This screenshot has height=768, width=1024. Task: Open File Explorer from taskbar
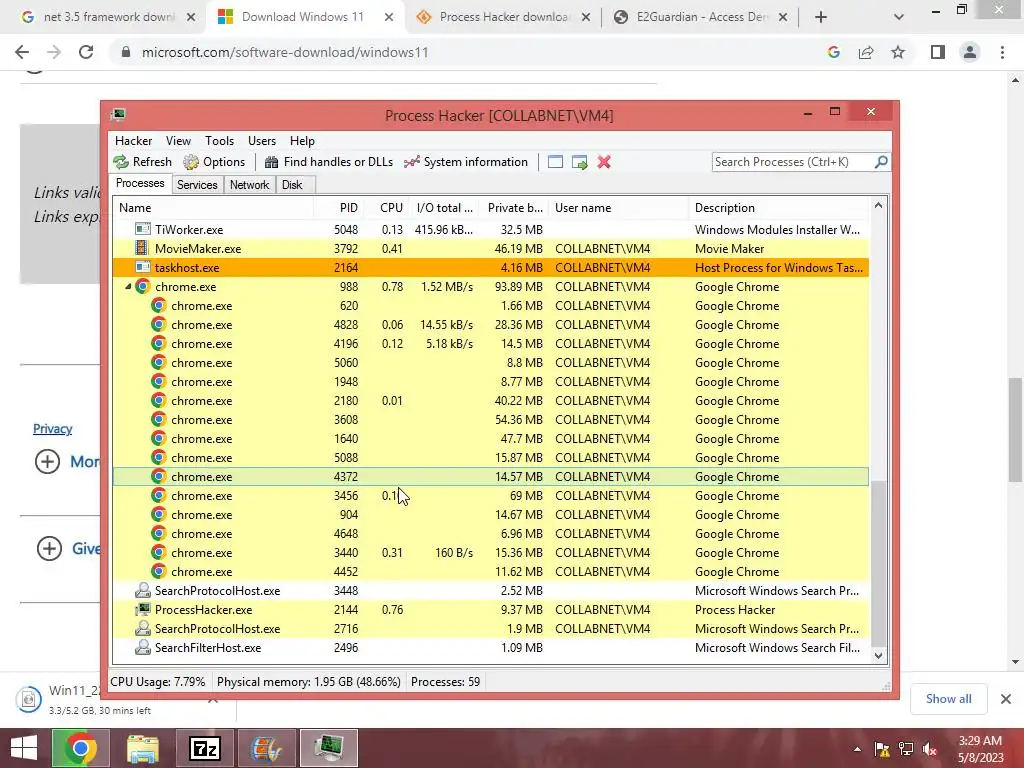click(142, 748)
